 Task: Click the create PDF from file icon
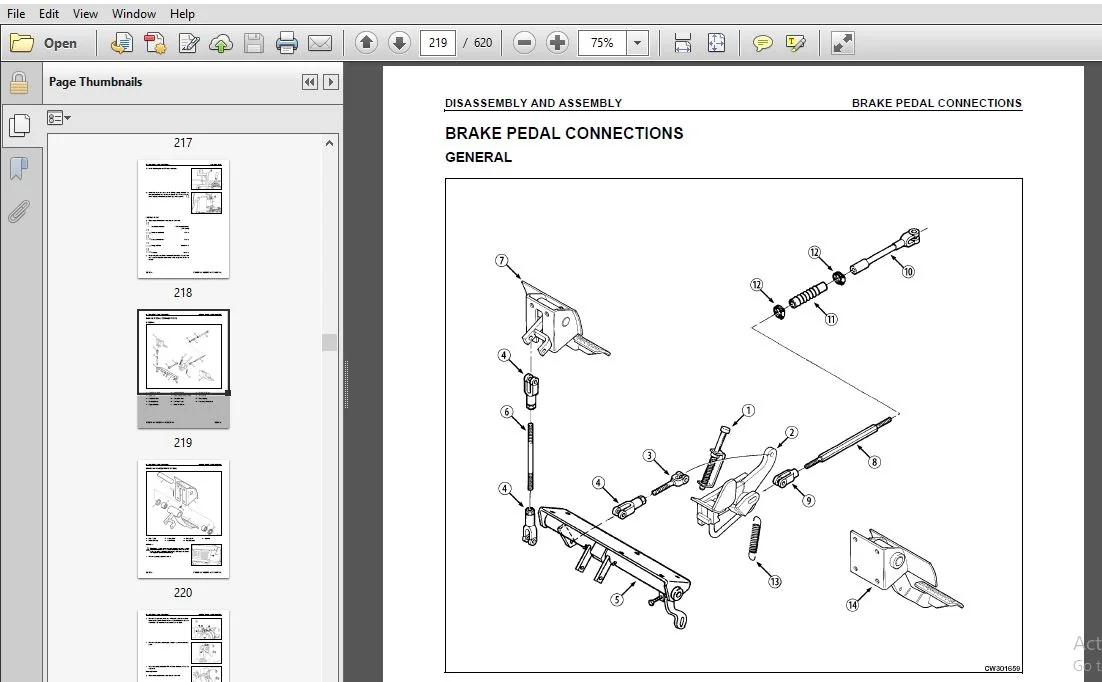(x=122, y=43)
